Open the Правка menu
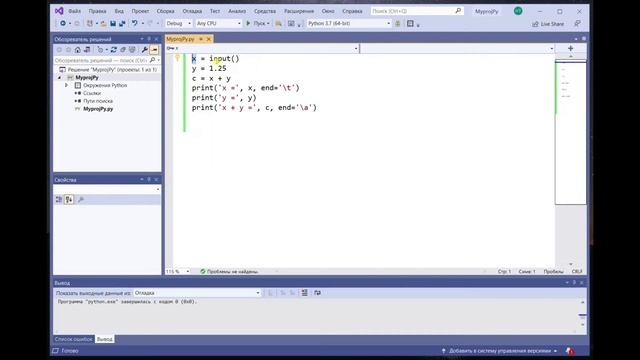 [x=97, y=11]
